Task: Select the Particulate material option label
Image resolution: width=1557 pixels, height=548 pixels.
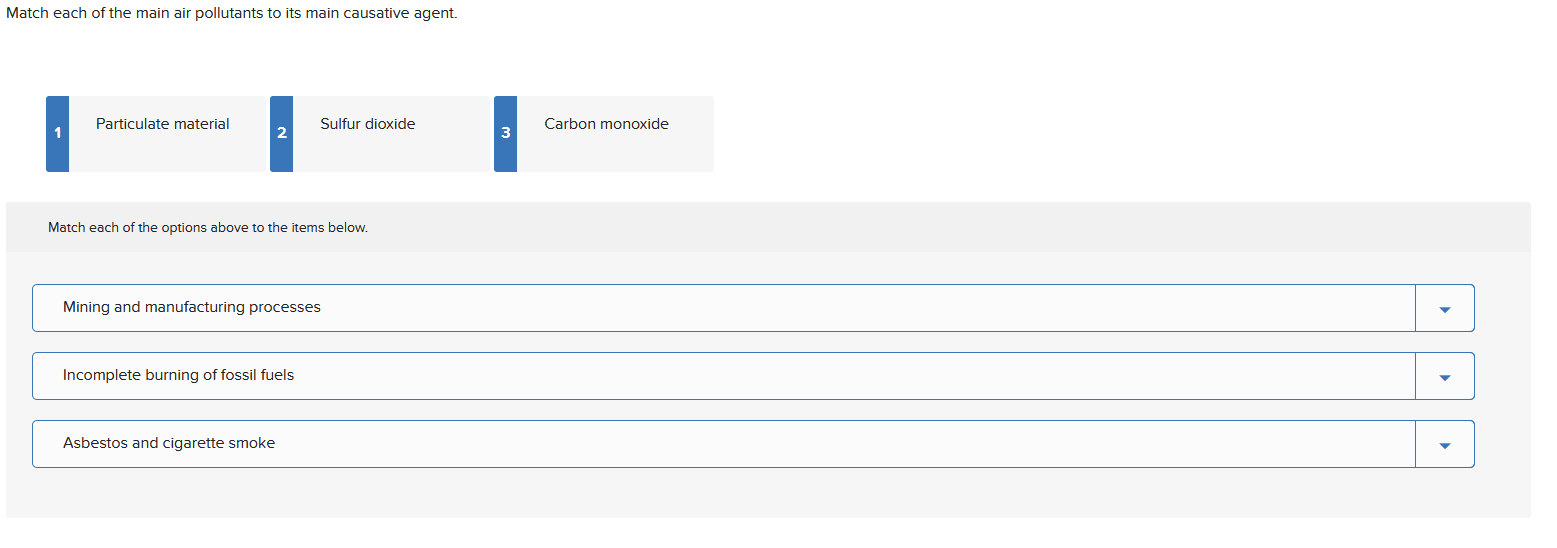Action: click(x=163, y=124)
